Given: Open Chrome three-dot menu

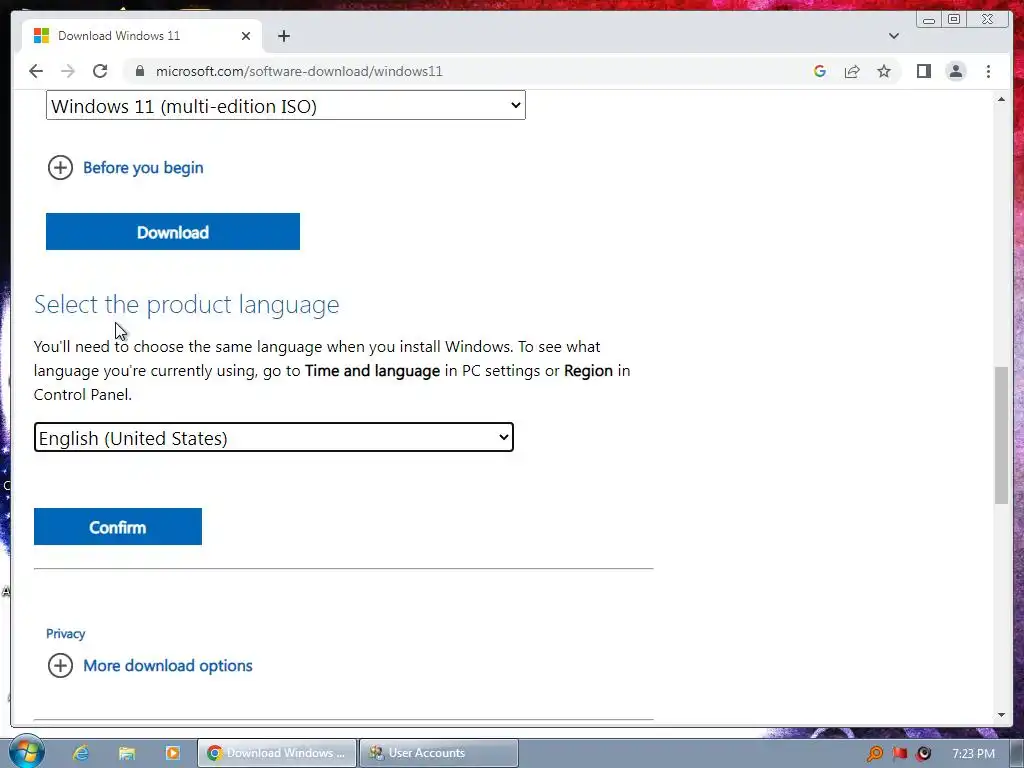Looking at the screenshot, I should pos(988,71).
